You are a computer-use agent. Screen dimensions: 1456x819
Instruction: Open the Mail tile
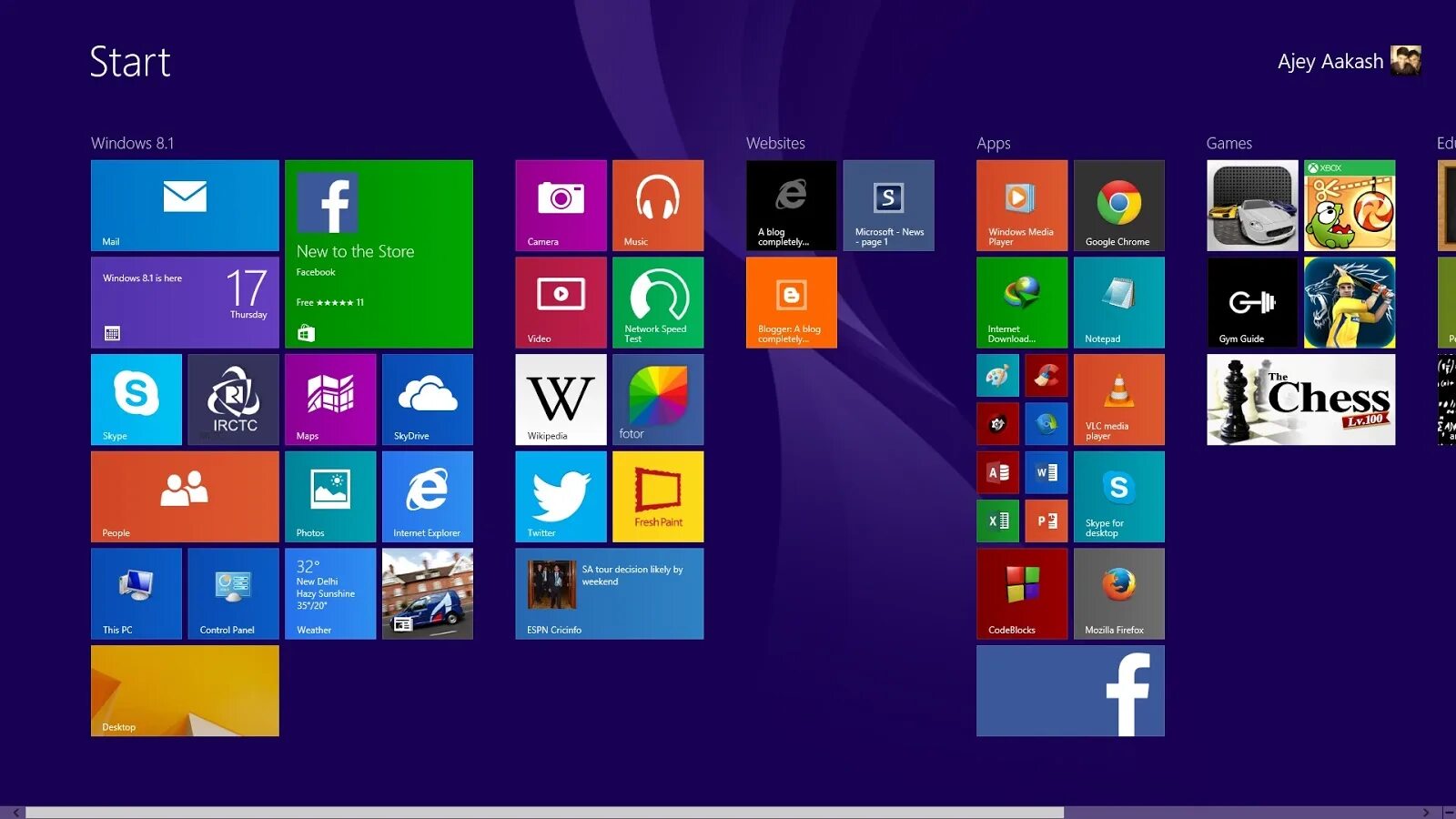185,206
